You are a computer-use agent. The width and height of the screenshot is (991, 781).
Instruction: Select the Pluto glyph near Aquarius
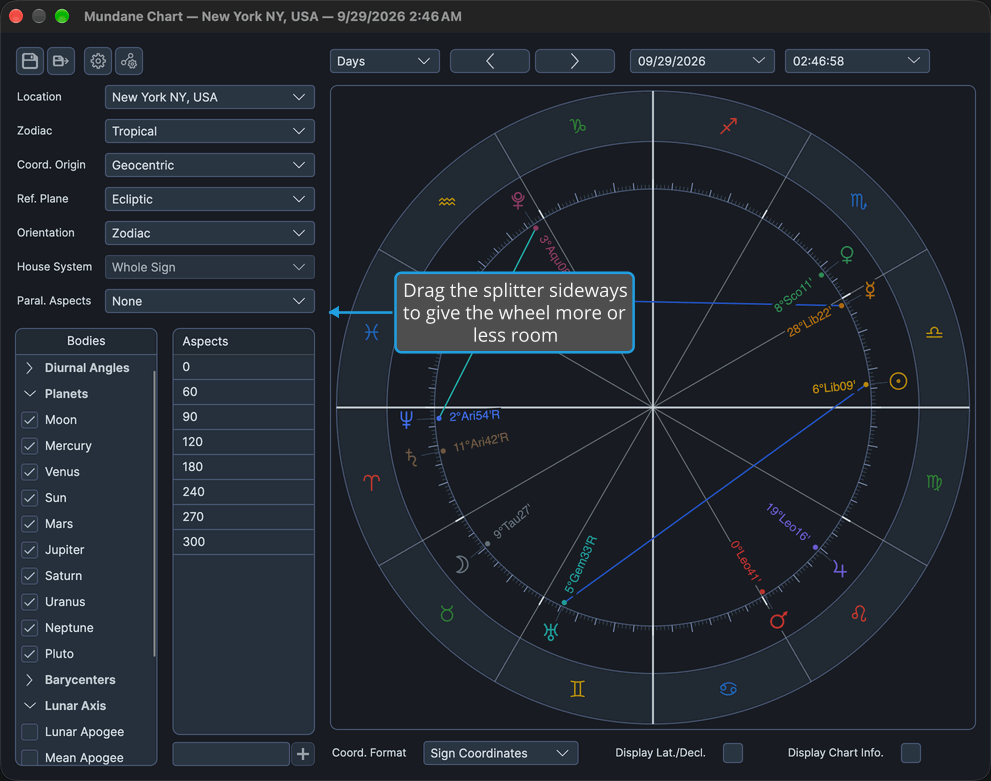pos(518,200)
